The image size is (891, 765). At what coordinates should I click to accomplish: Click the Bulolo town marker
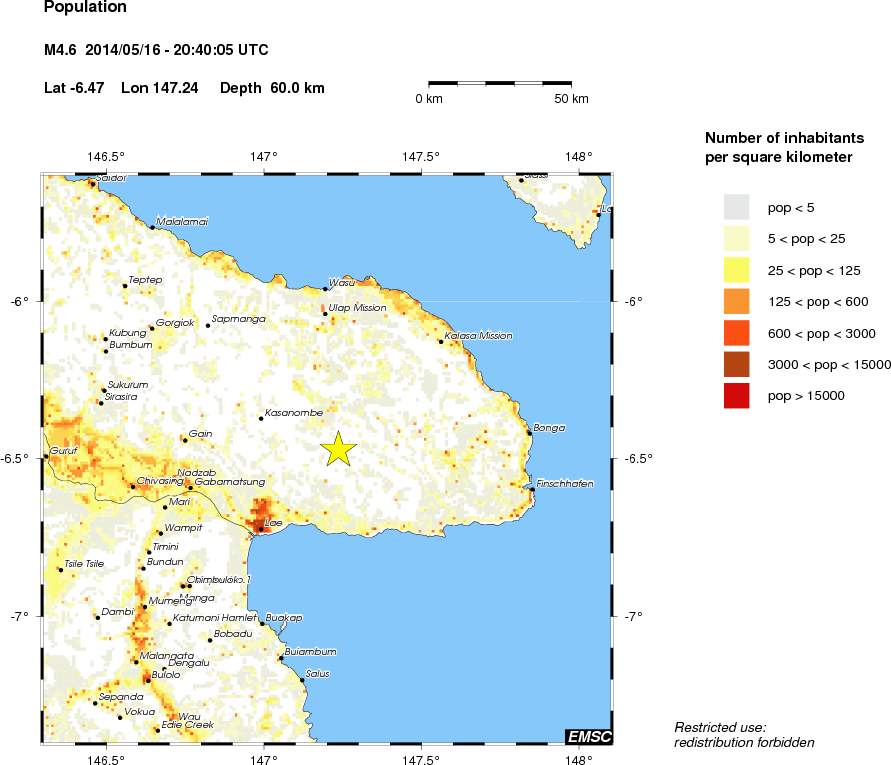pos(147,680)
